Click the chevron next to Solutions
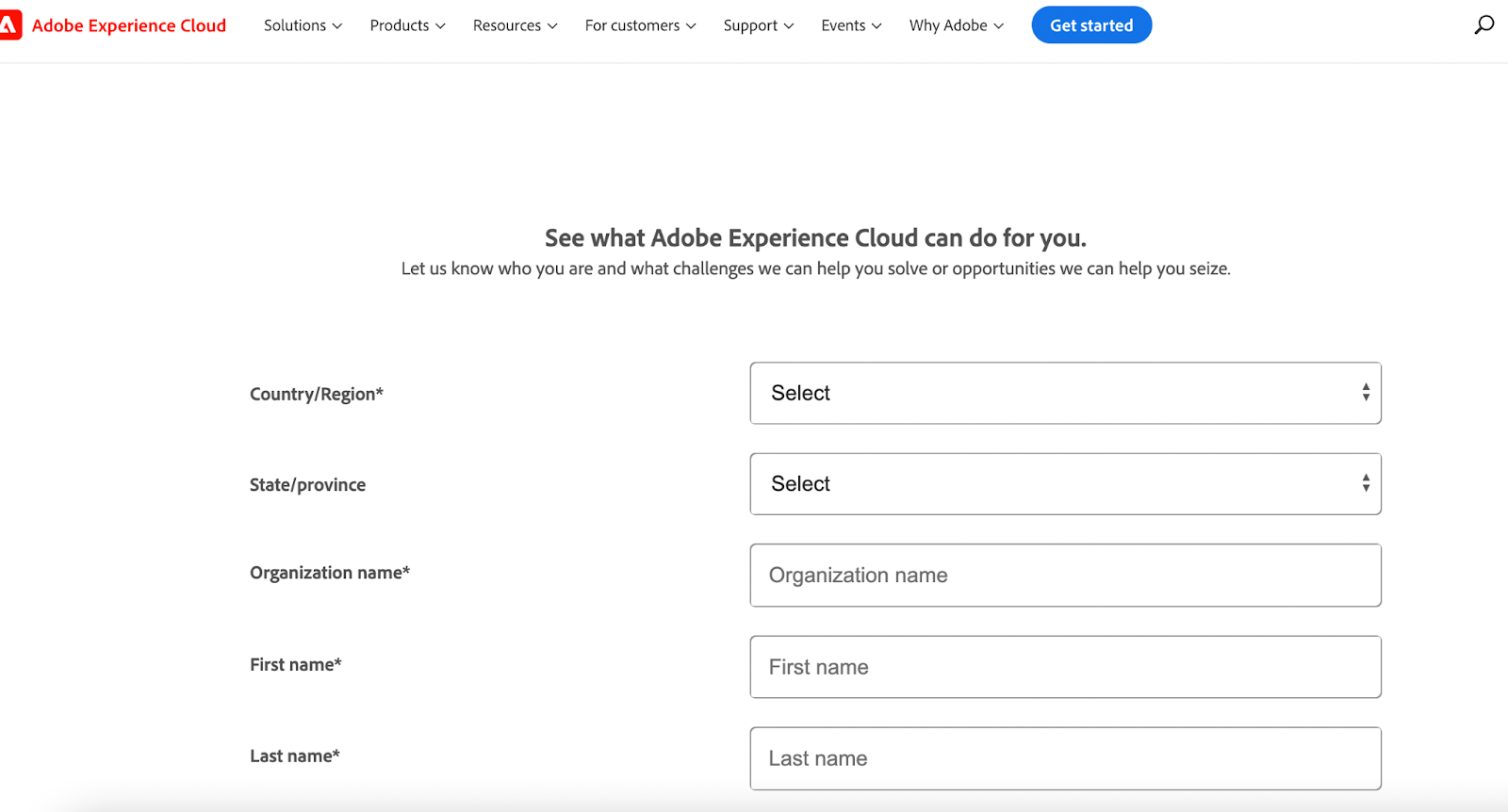This screenshot has height=812, width=1508. (337, 26)
